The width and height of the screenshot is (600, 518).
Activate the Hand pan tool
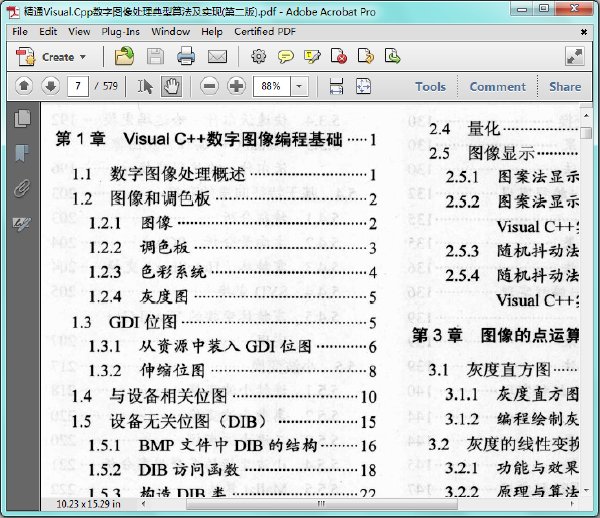[171, 86]
